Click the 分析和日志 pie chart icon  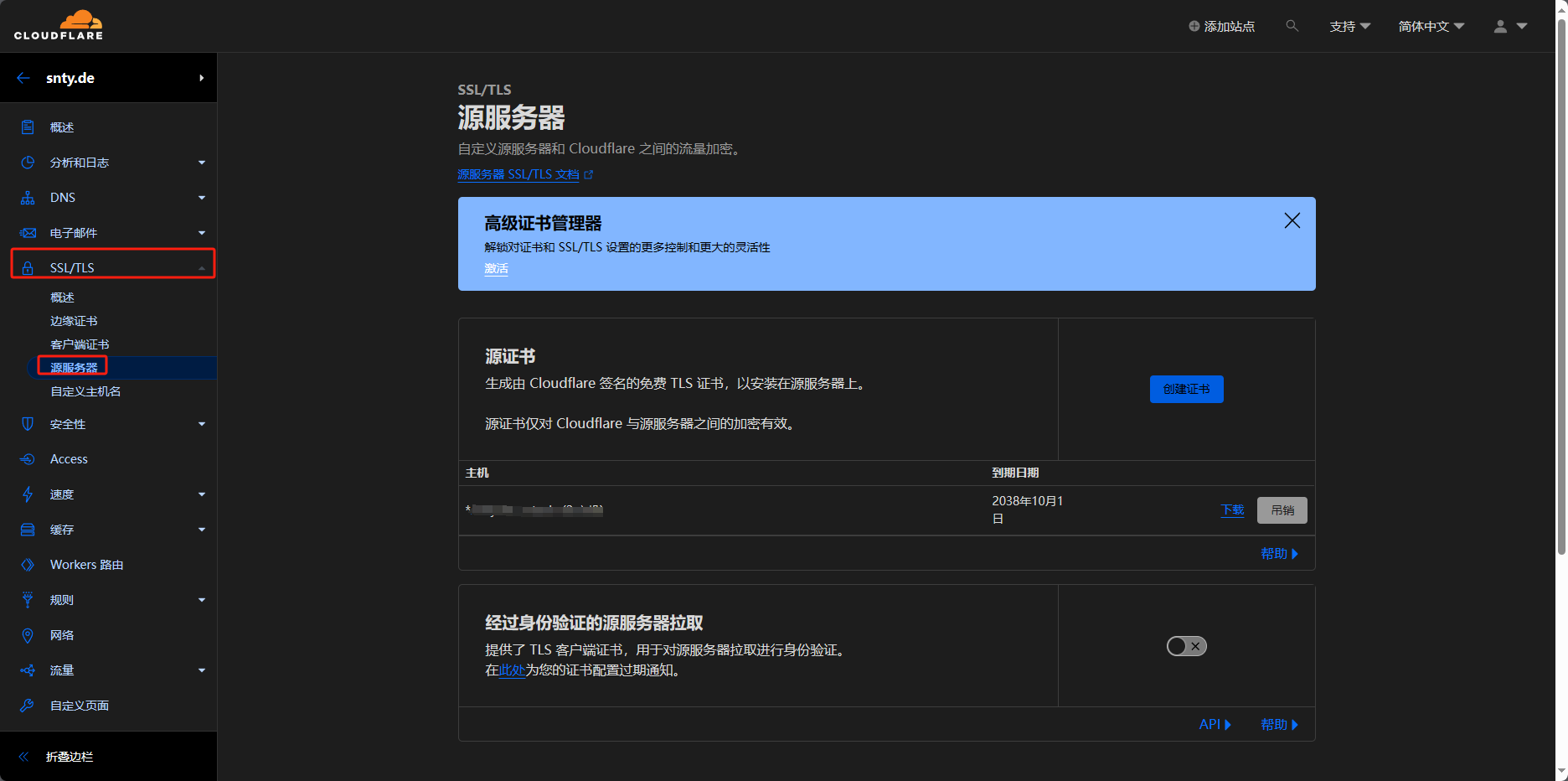28,163
